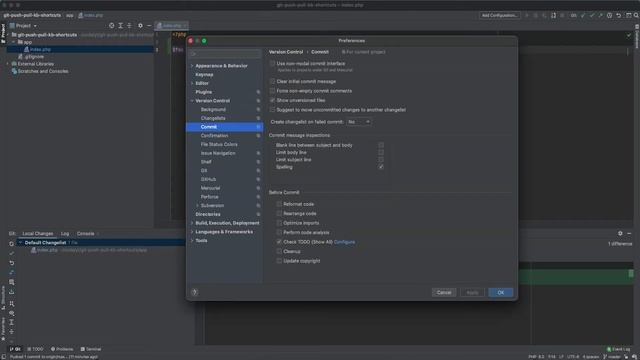
Task: Open the Project view dropdown
Action: click(24, 25)
